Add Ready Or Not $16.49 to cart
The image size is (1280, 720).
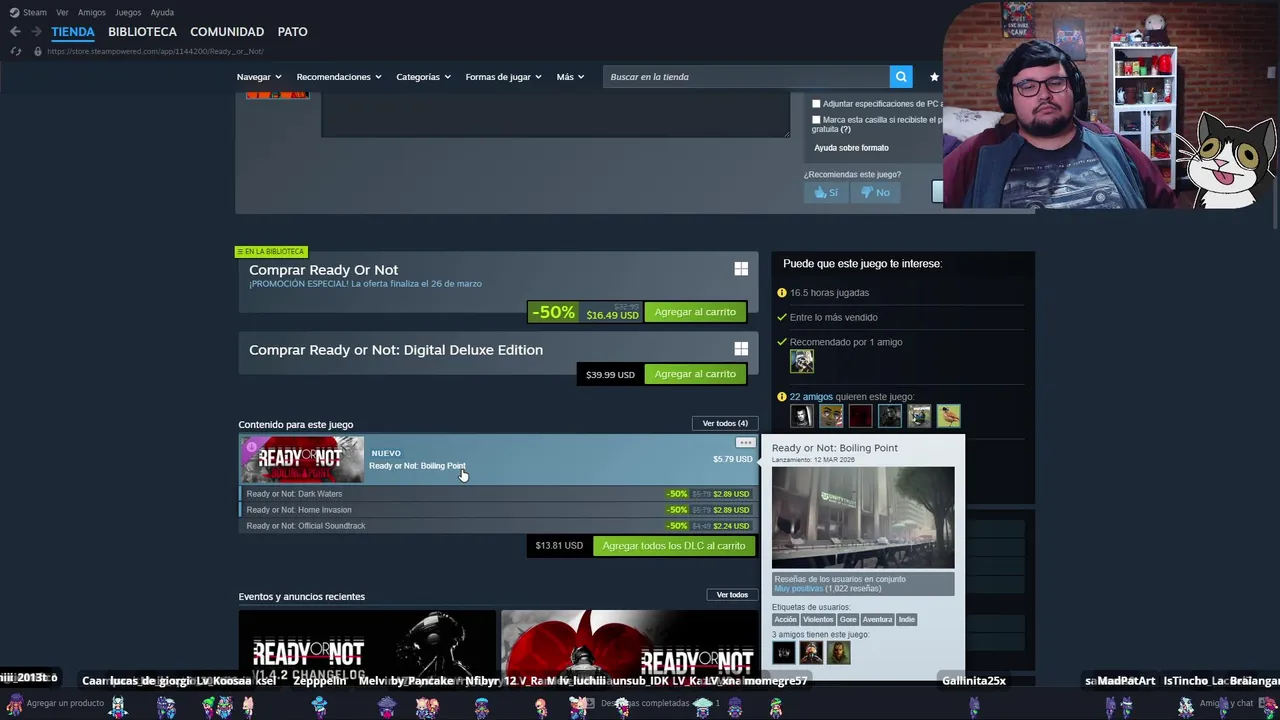pos(695,312)
